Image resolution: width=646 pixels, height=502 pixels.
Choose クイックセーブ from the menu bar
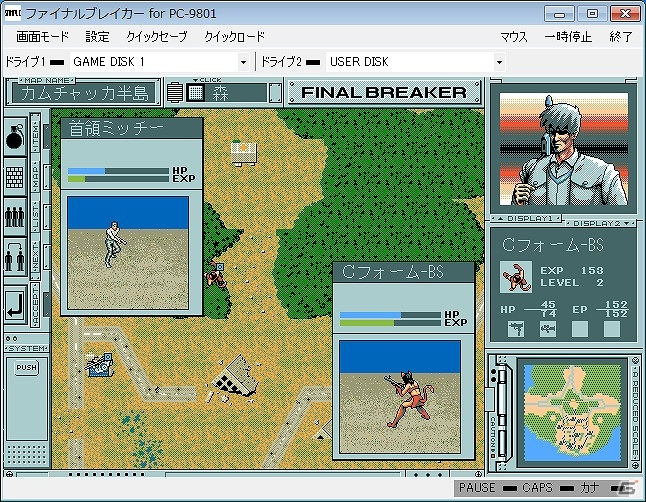tap(157, 37)
